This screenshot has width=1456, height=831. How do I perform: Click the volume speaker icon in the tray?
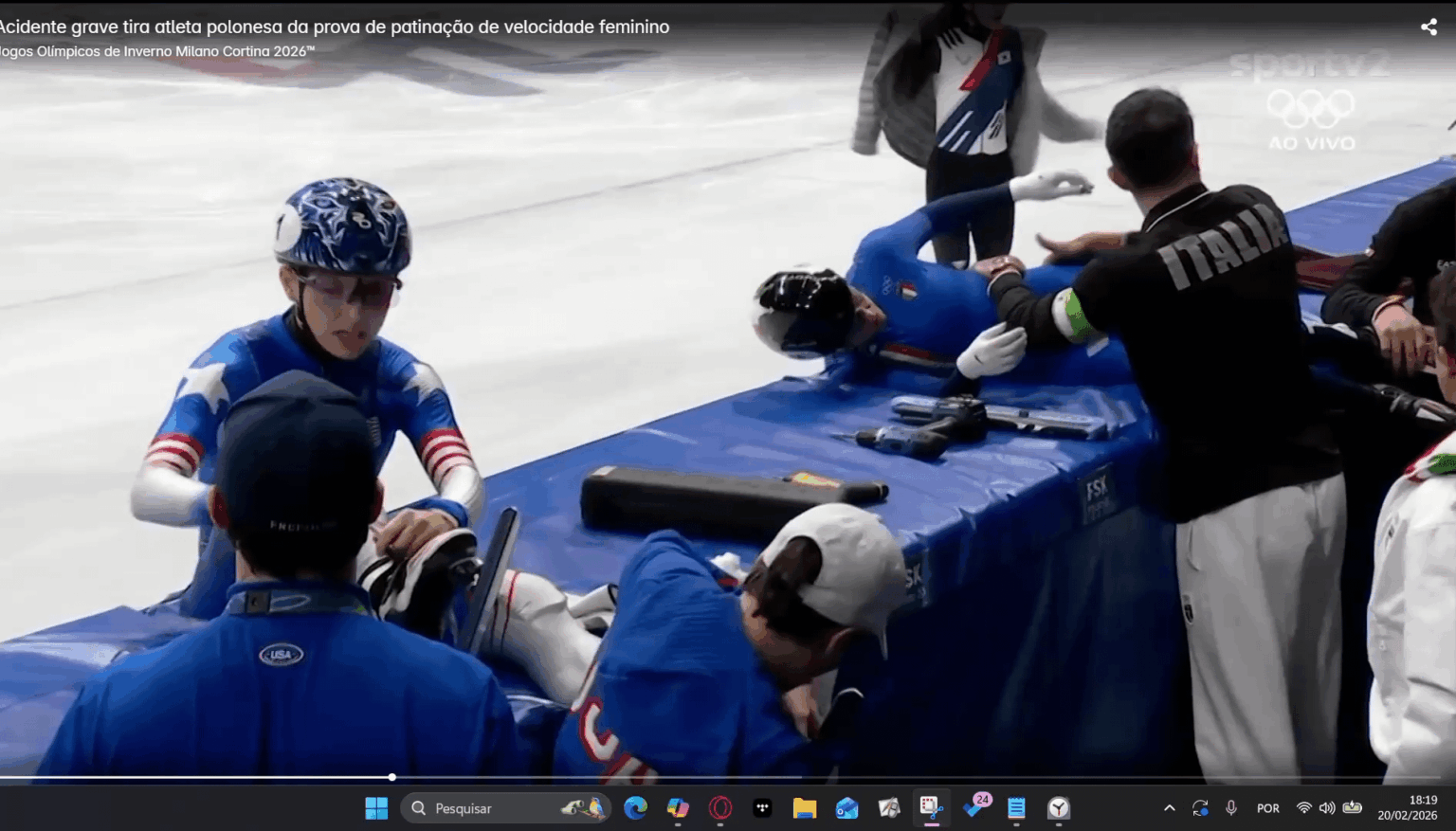coord(1327,808)
